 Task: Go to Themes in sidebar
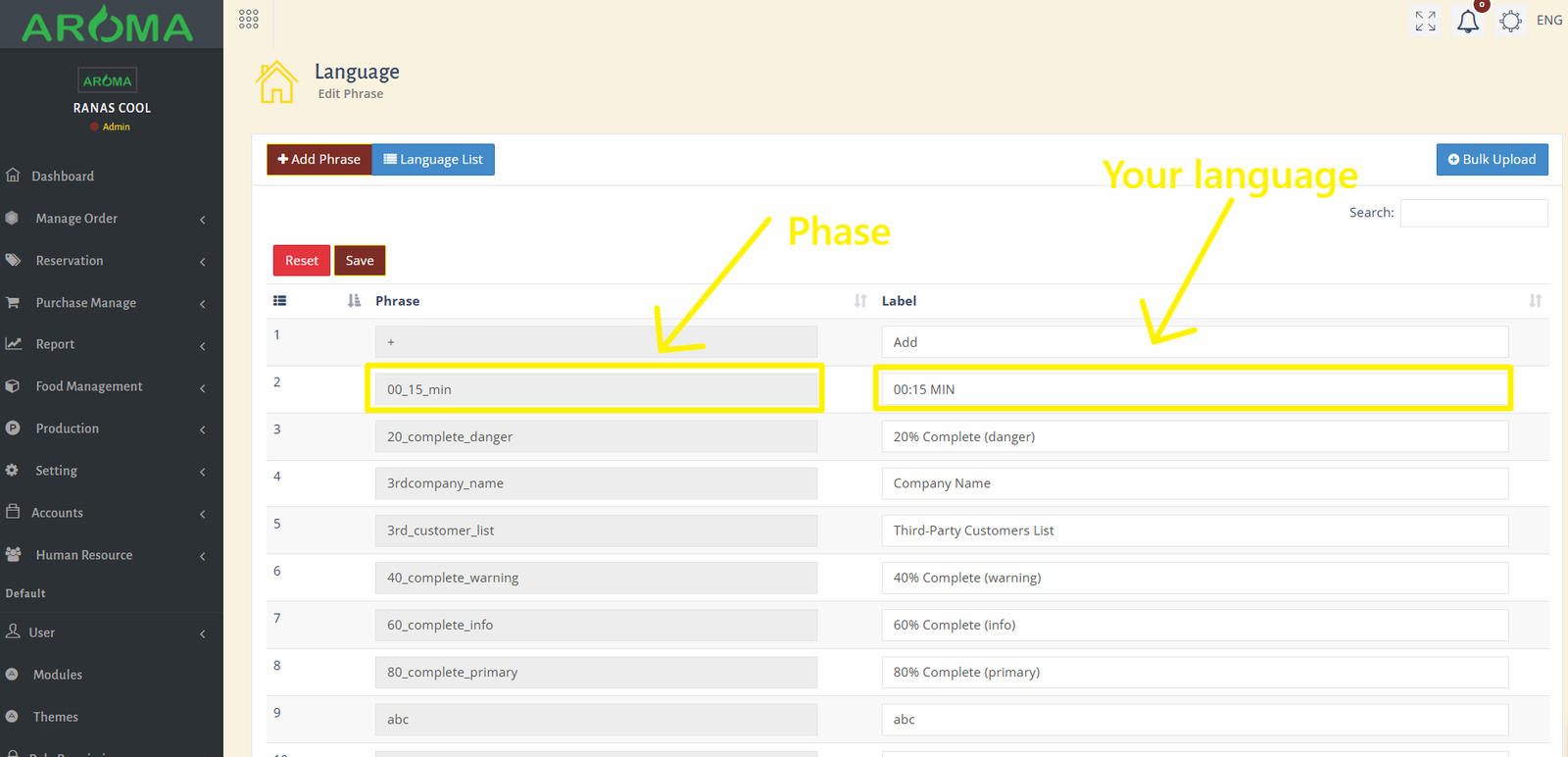[x=56, y=717]
